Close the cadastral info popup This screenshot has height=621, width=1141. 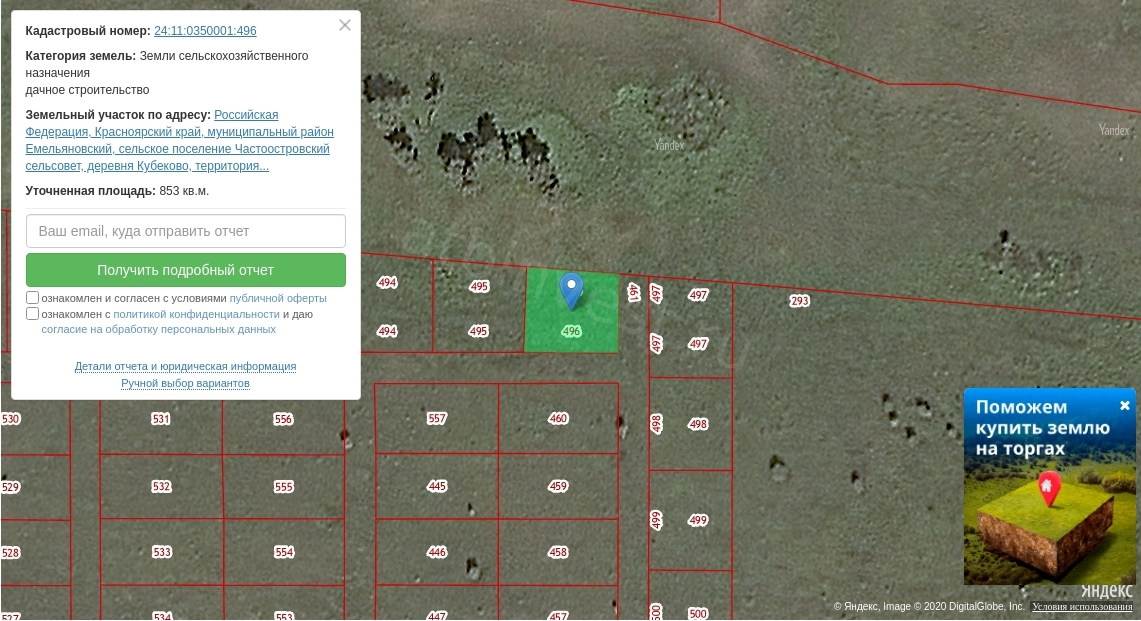pos(345,26)
